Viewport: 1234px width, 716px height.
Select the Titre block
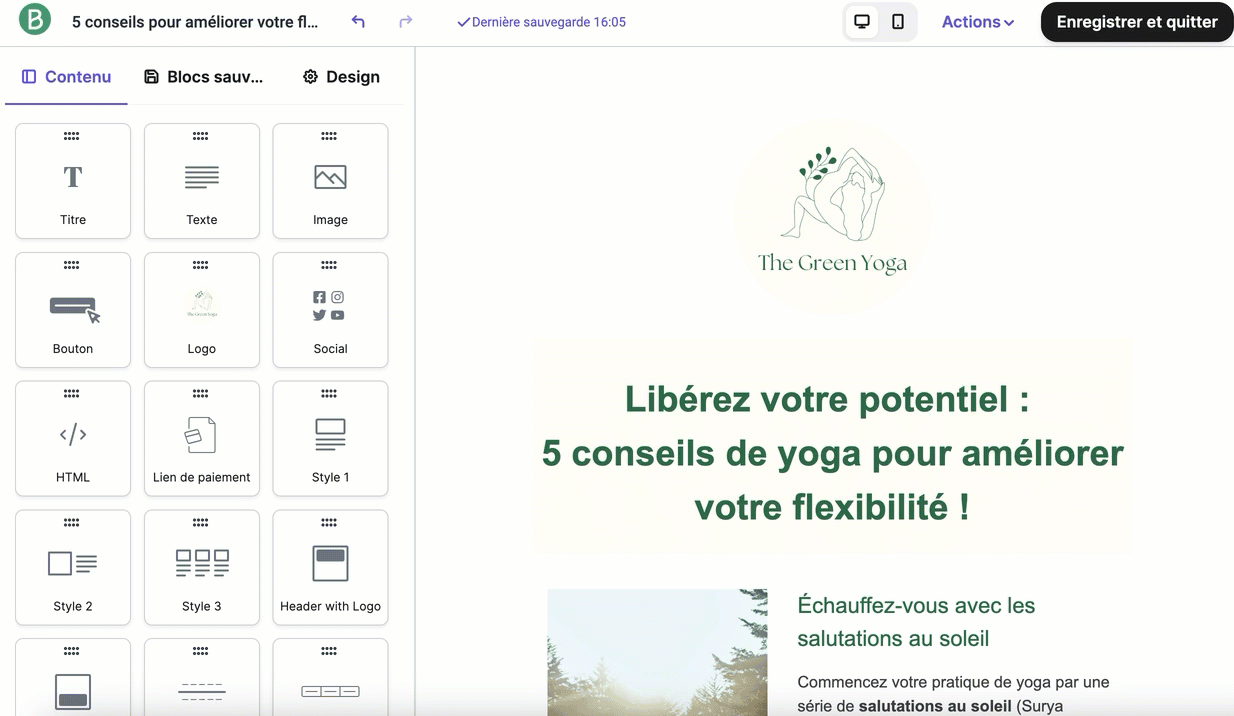73,181
